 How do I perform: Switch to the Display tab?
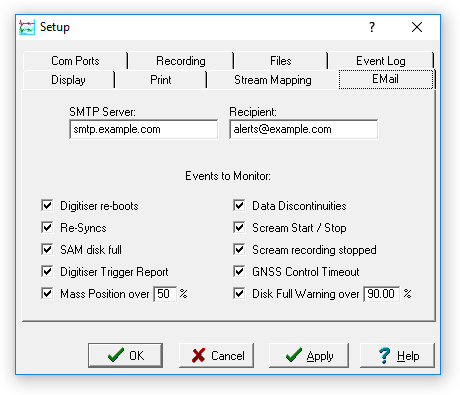68,80
